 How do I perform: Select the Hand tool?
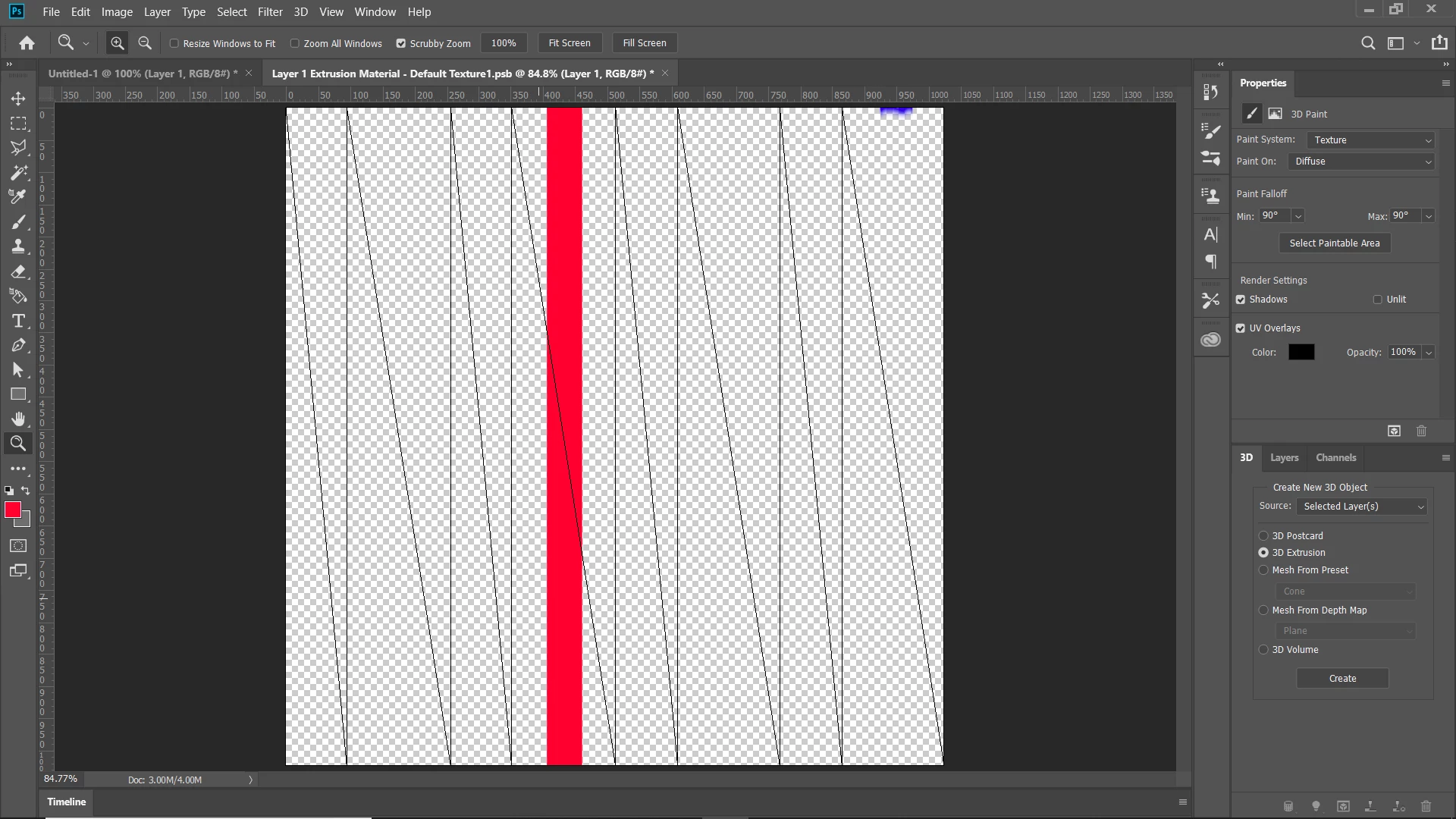point(18,419)
